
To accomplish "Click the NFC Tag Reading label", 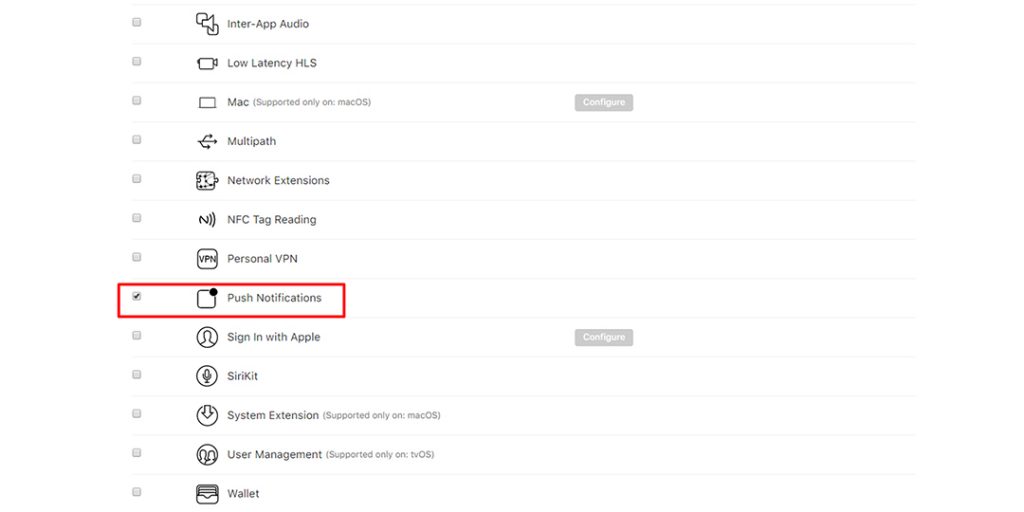I will 272,220.
